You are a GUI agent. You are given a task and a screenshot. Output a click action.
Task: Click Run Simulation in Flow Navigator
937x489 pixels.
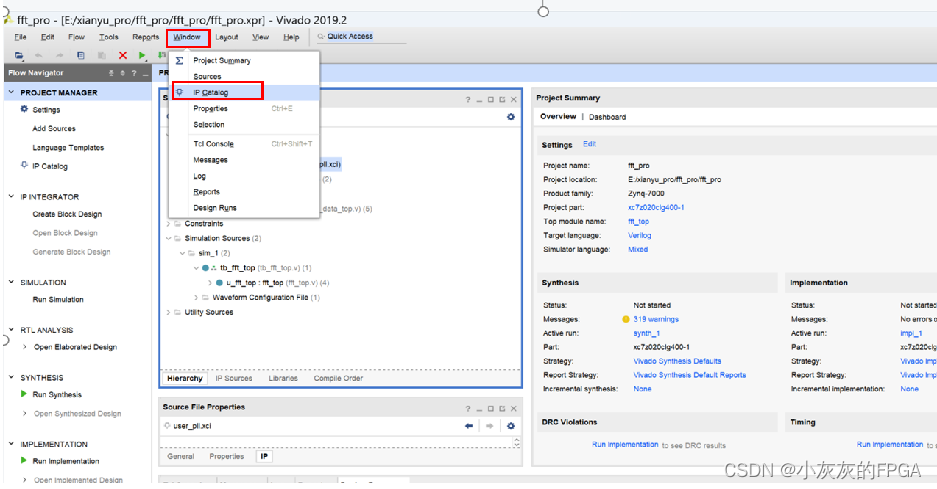point(58,299)
